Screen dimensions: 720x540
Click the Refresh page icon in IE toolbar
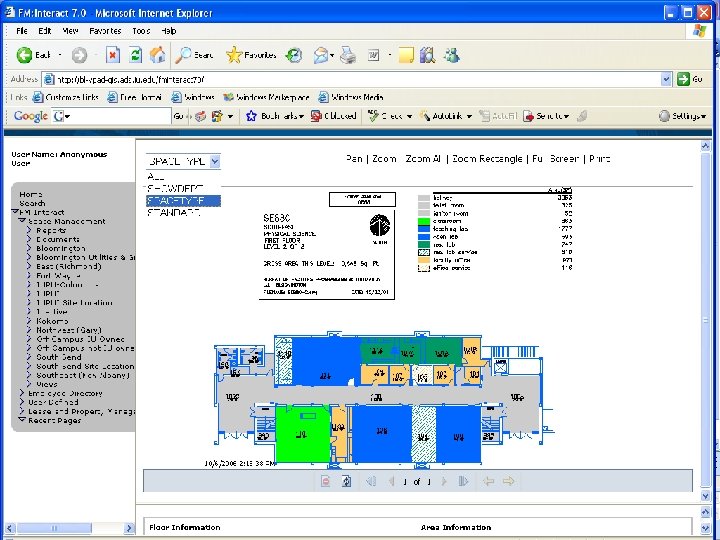(x=135, y=55)
